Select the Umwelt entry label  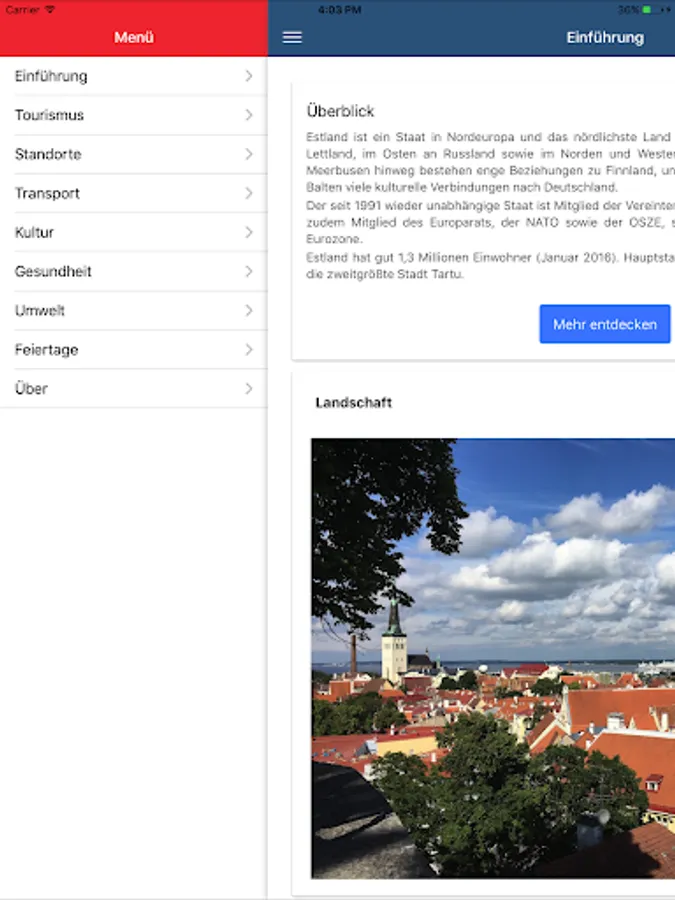pos(40,311)
